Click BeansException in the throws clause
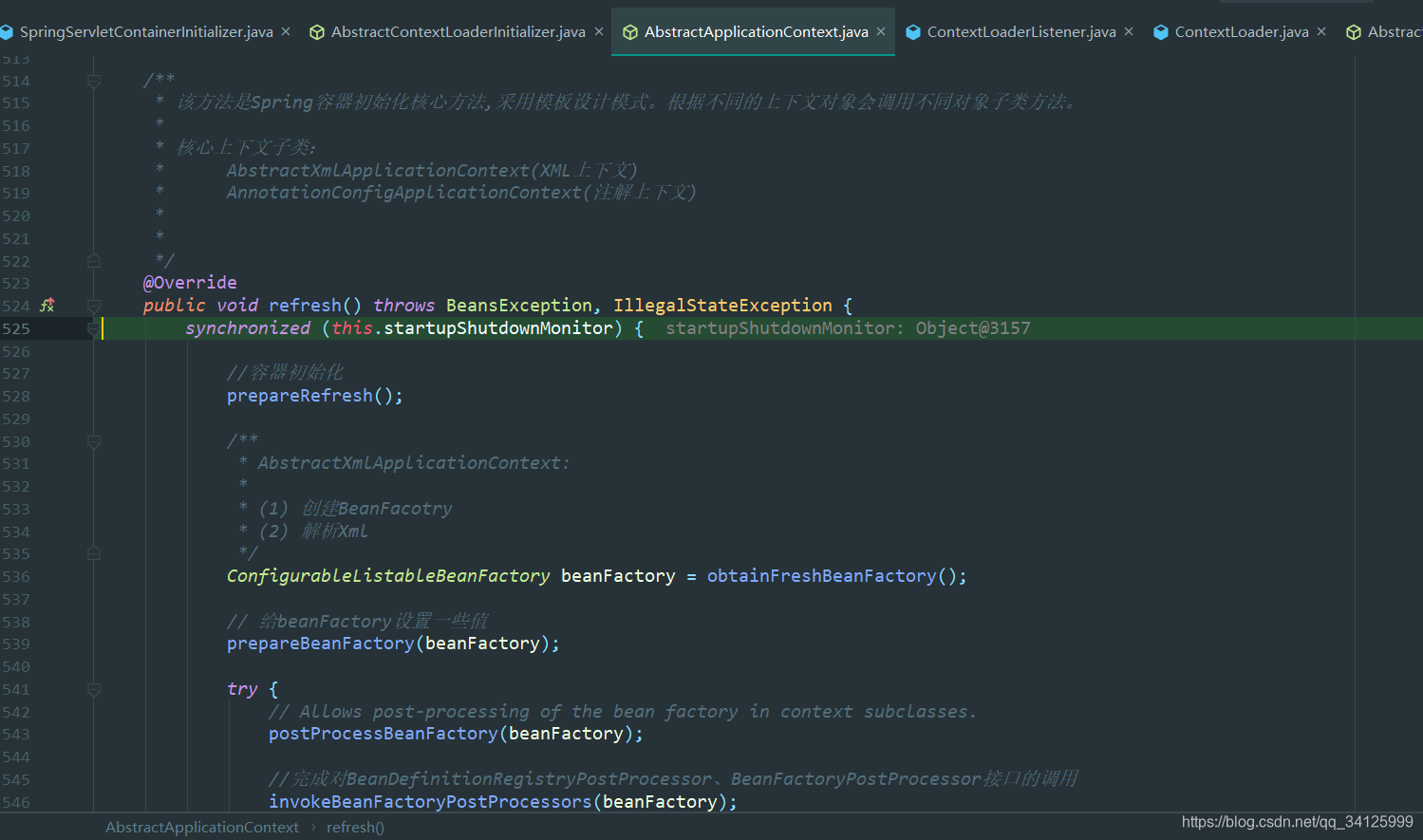Screen dimensions: 1423x840 tap(519, 306)
